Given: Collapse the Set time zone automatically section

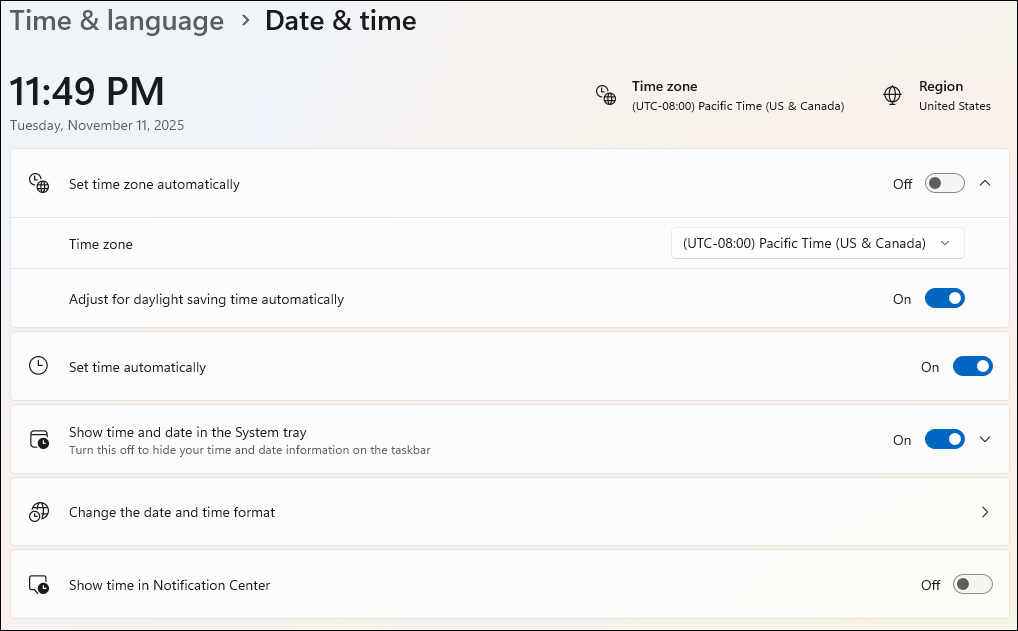Looking at the screenshot, I should click(x=984, y=183).
